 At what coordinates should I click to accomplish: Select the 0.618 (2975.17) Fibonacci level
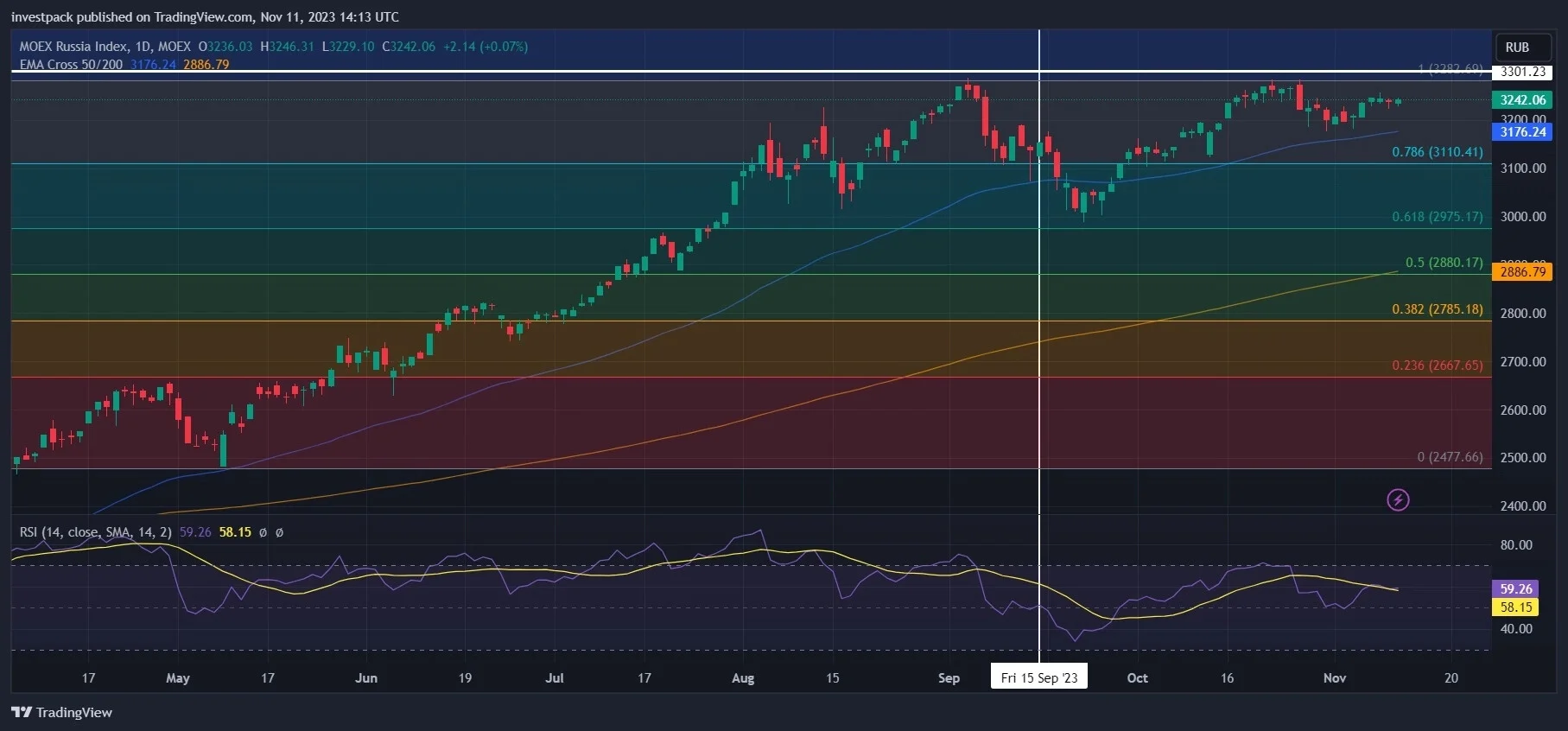coord(1437,217)
